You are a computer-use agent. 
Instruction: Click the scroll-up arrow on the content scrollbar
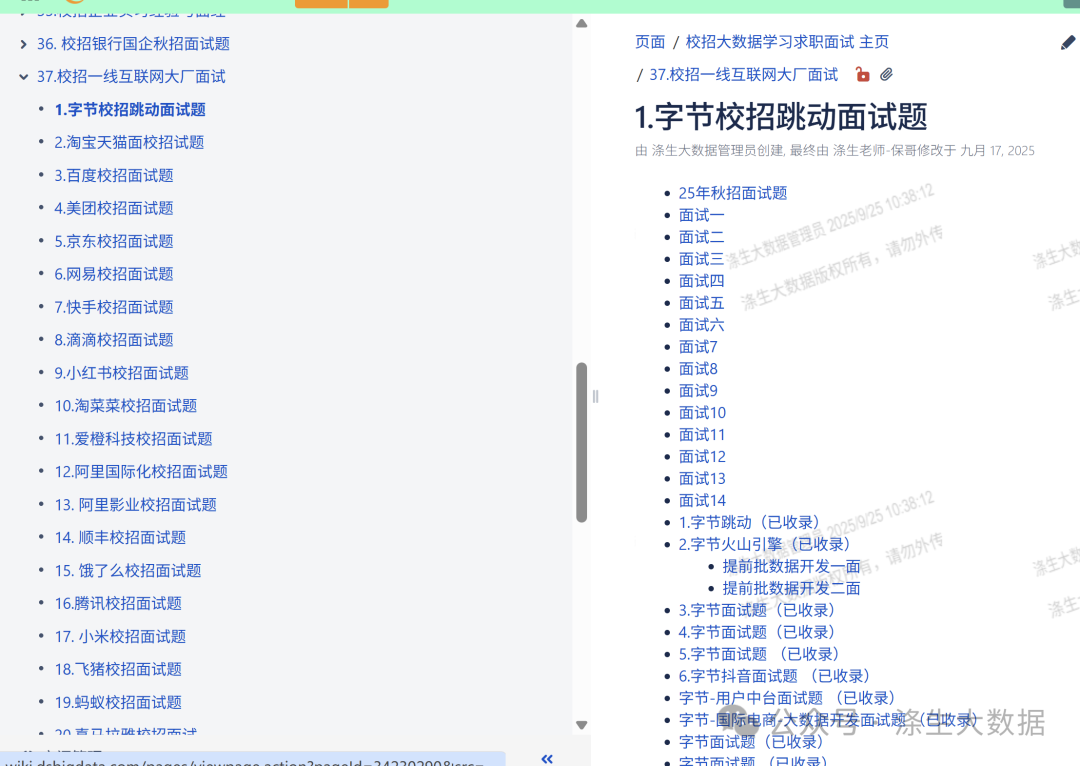tap(581, 22)
